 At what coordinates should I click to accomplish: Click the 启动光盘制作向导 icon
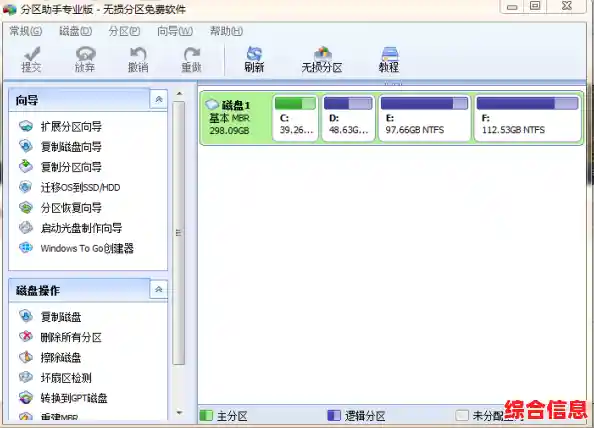pos(26,228)
